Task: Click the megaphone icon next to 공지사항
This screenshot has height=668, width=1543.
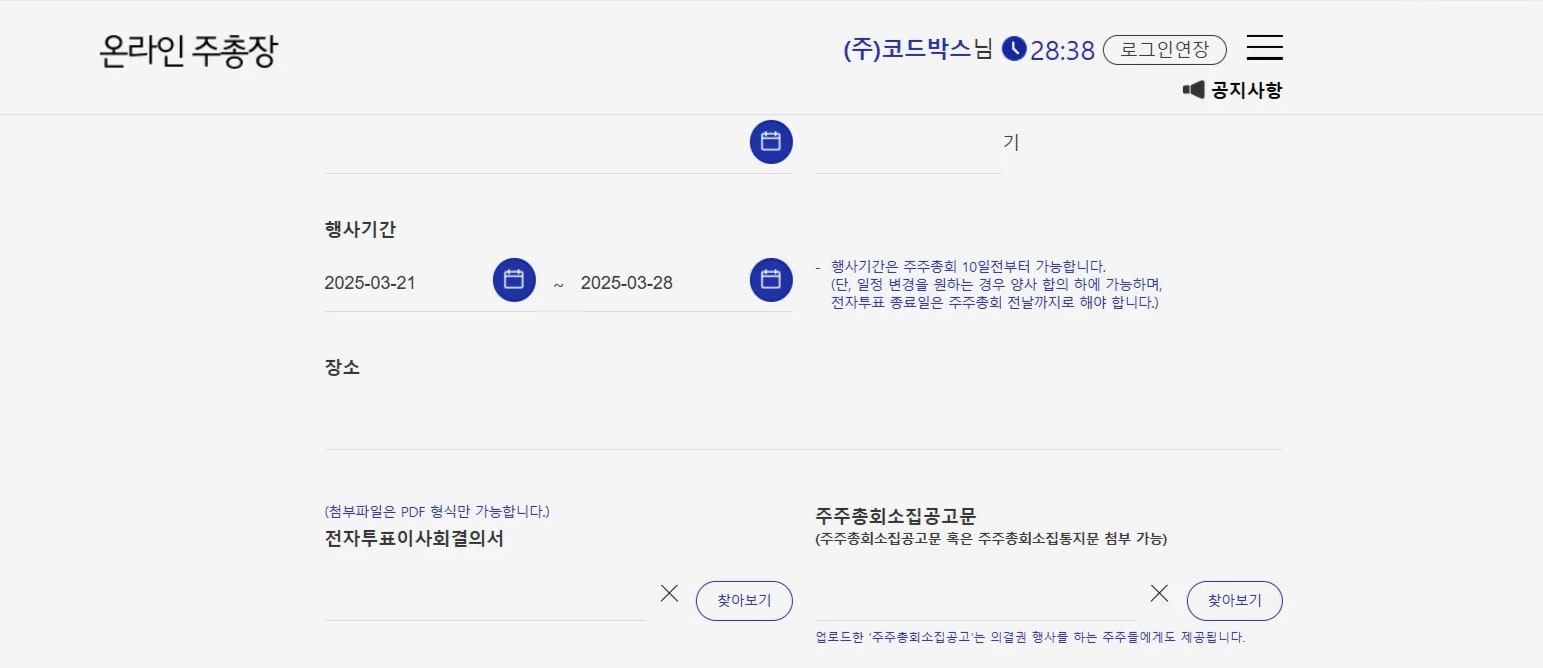Action: click(1190, 89)
